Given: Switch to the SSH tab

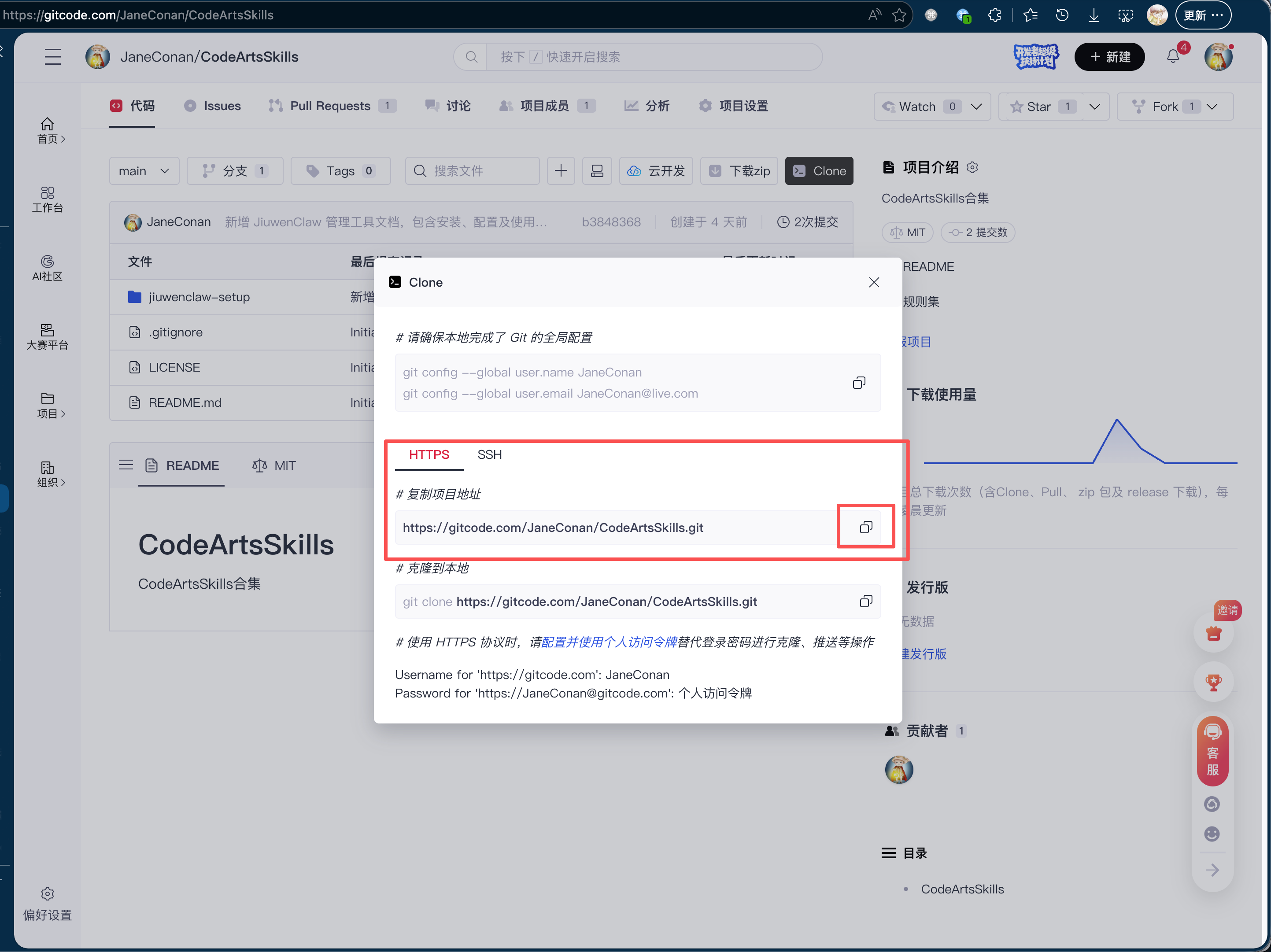Looking at the screenshot, I should 489,454.
